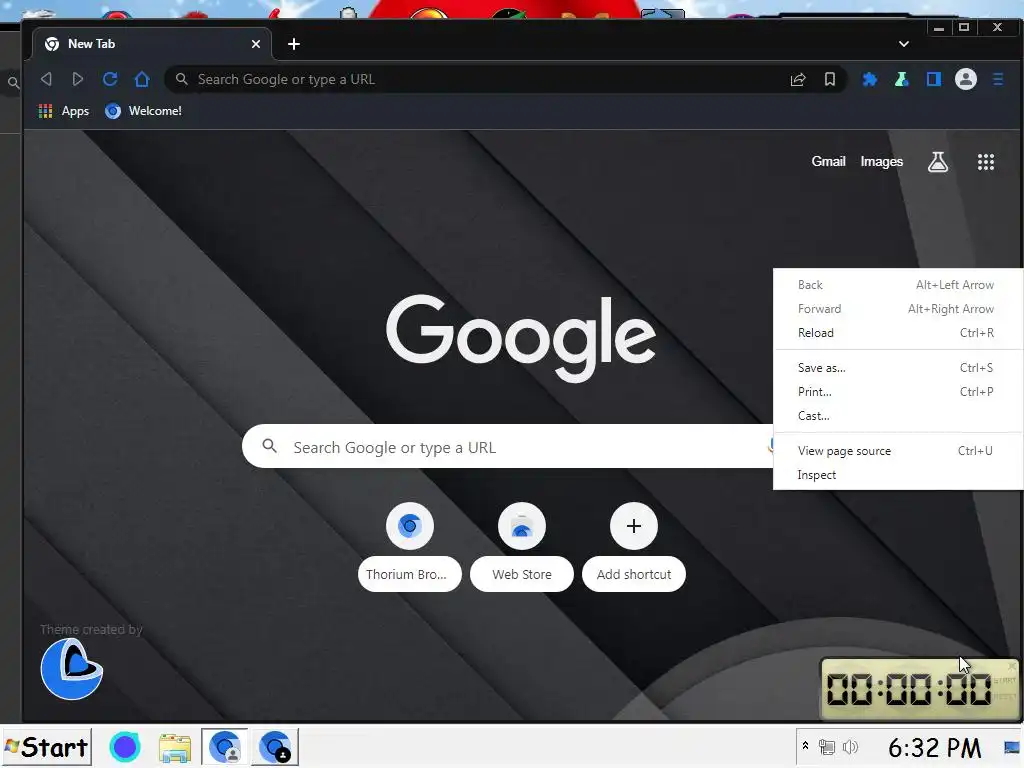
Task: Click the share icon in the address bar
Action: [798, 79]
